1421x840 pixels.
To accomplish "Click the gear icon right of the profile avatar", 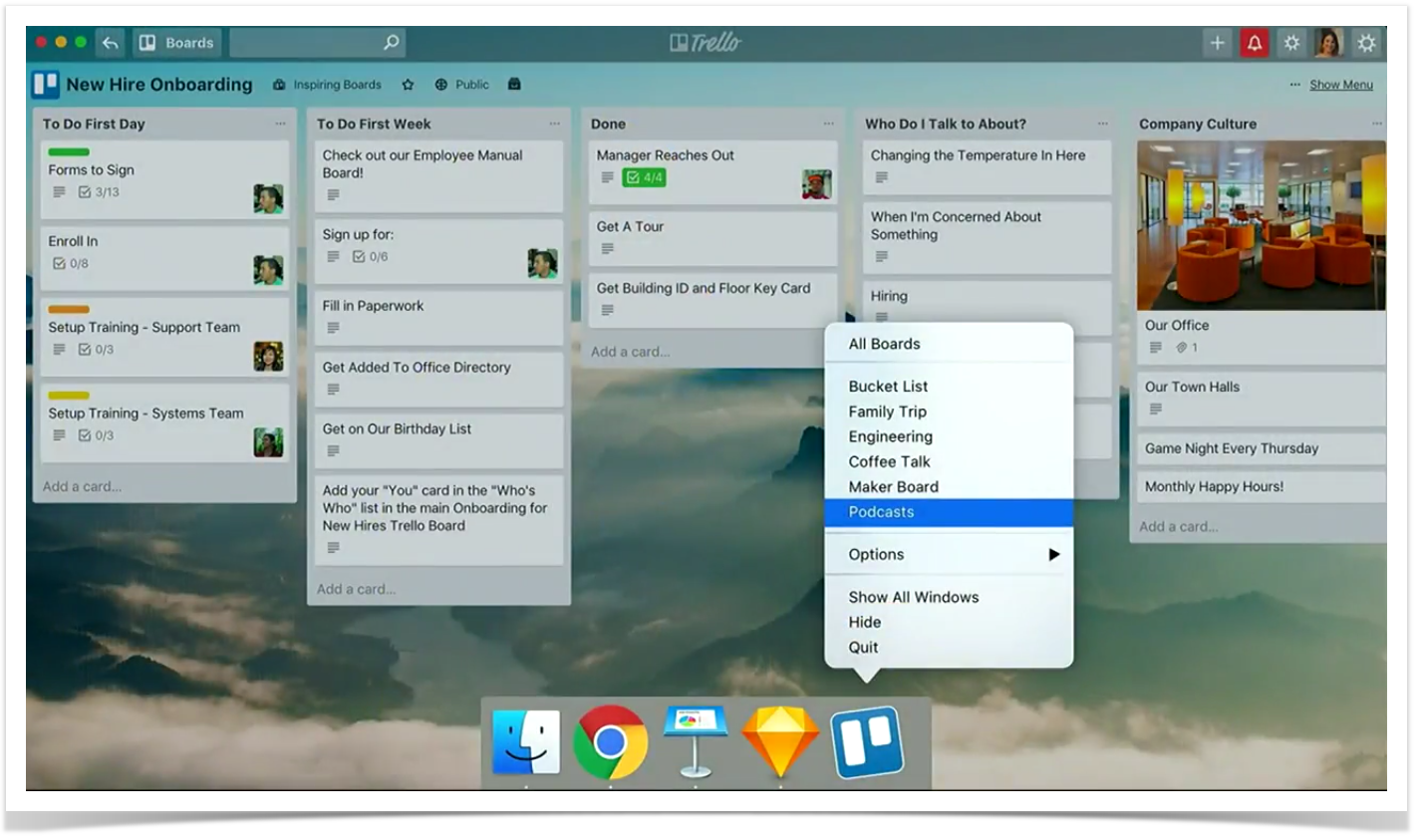I will (x=1366, y=43).
